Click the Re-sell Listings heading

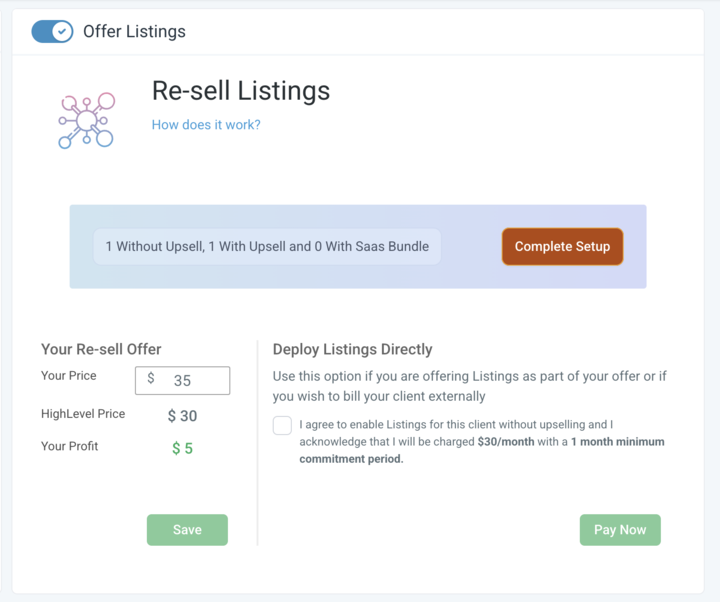pyautogui.click(x=241, y=91)
